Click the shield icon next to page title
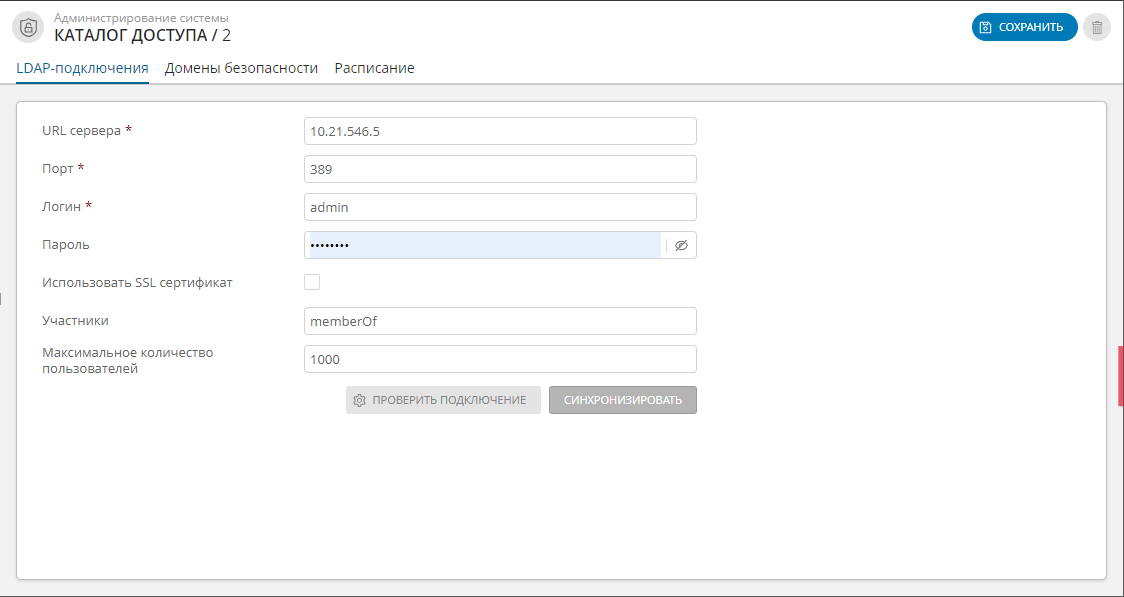Viewport: 1124px width, 597px height. 26,27
